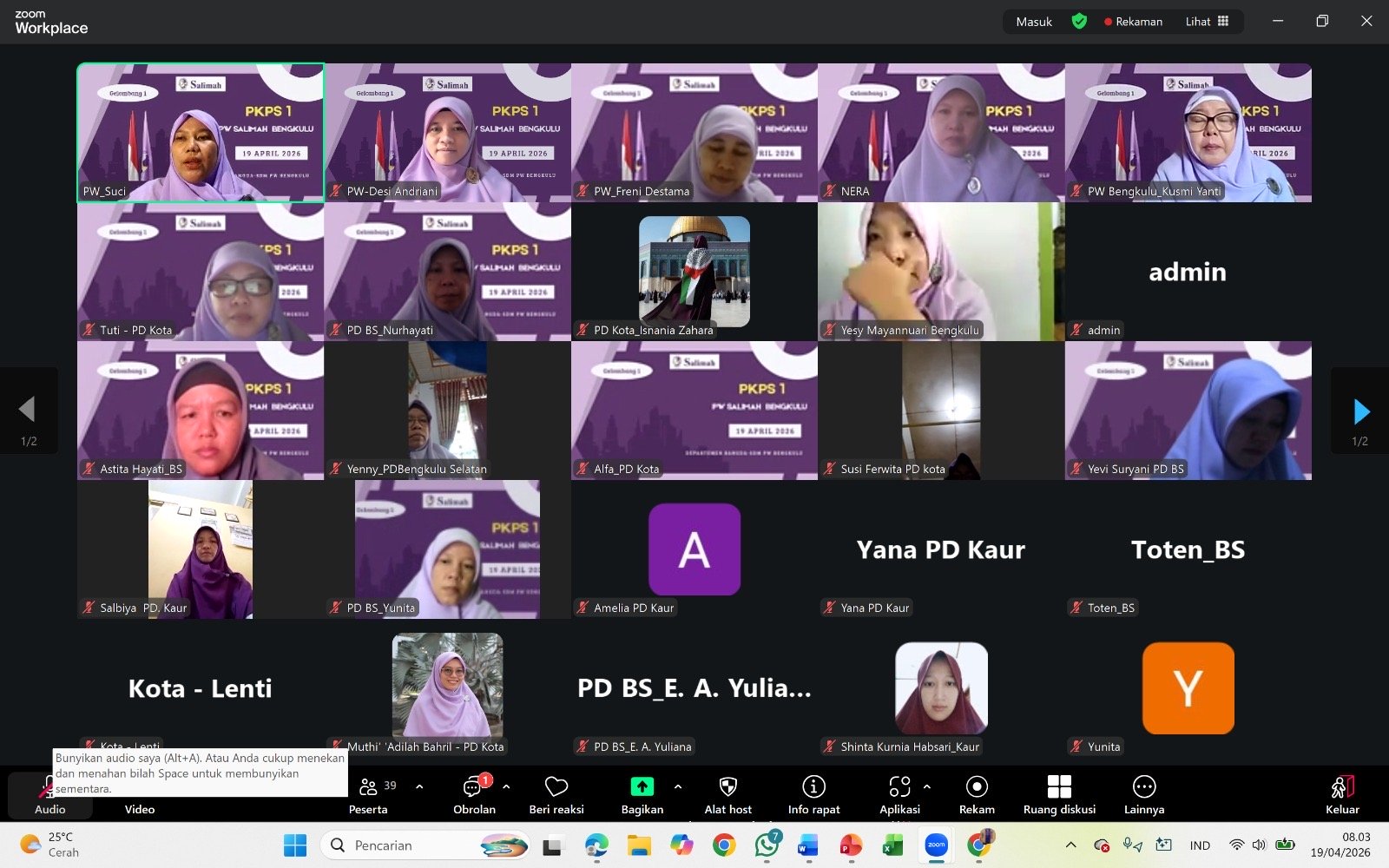Open WhatsApp from the Windows taskbar
The width and height of the screenshot is (1389, 868).
pos(766,845)
